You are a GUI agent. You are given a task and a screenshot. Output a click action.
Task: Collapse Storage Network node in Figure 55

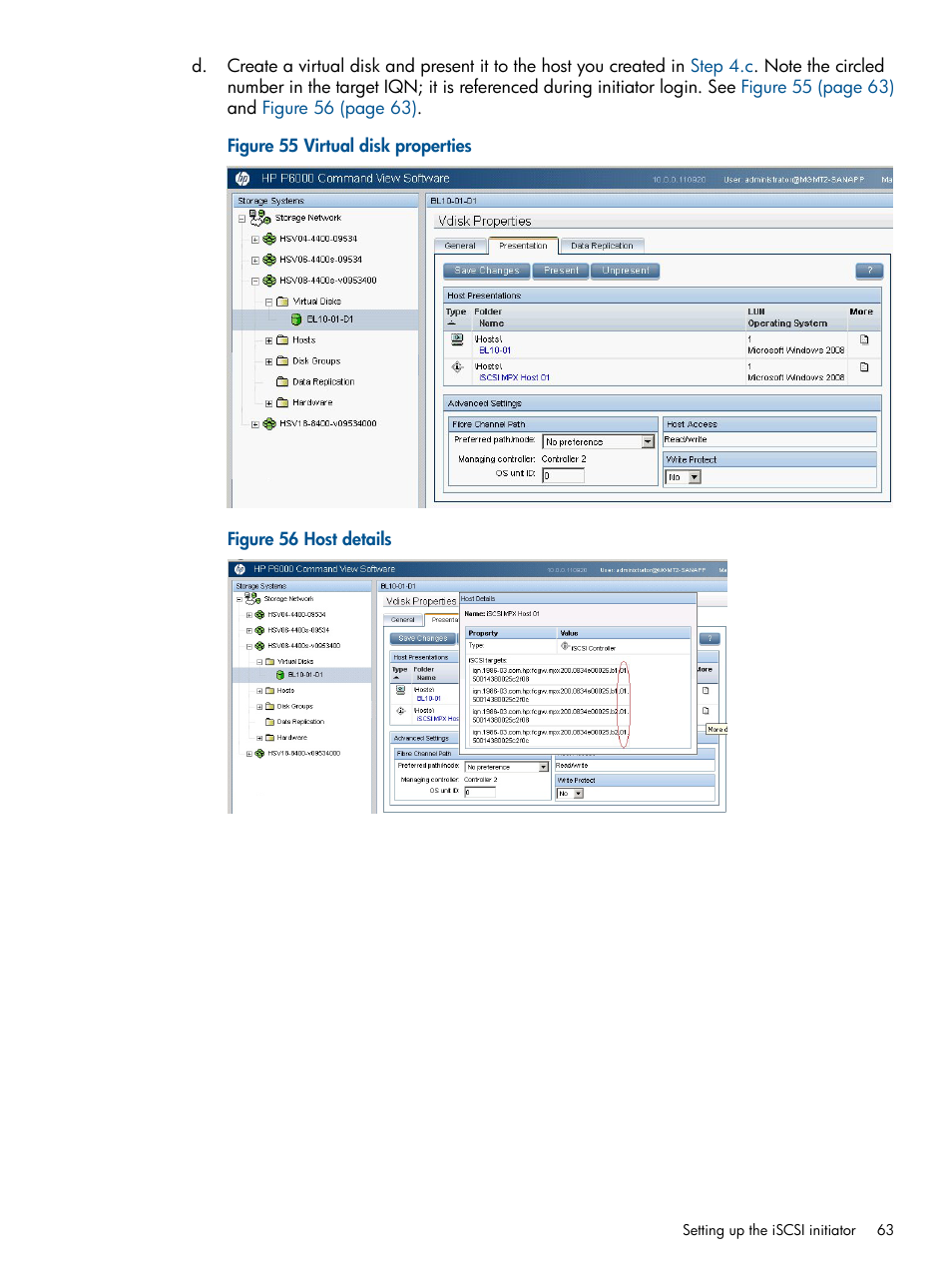pos(241,219)
